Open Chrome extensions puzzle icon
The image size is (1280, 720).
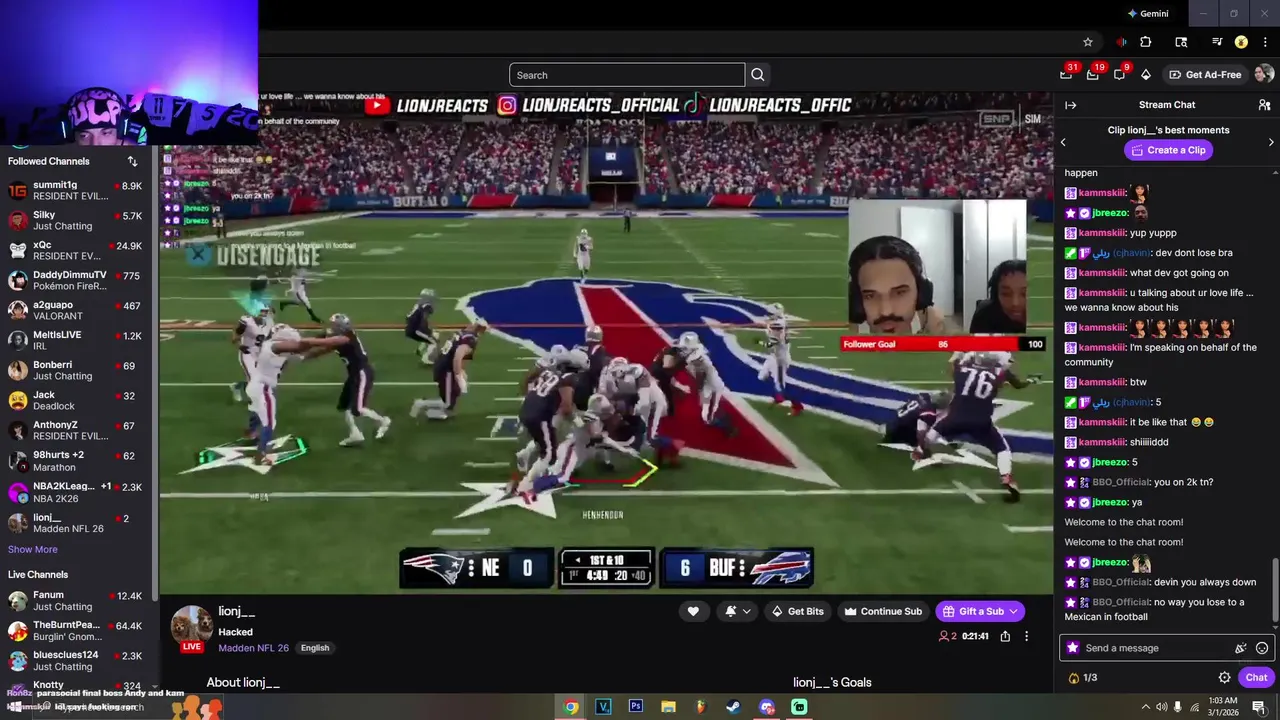tap(1146, 42)
